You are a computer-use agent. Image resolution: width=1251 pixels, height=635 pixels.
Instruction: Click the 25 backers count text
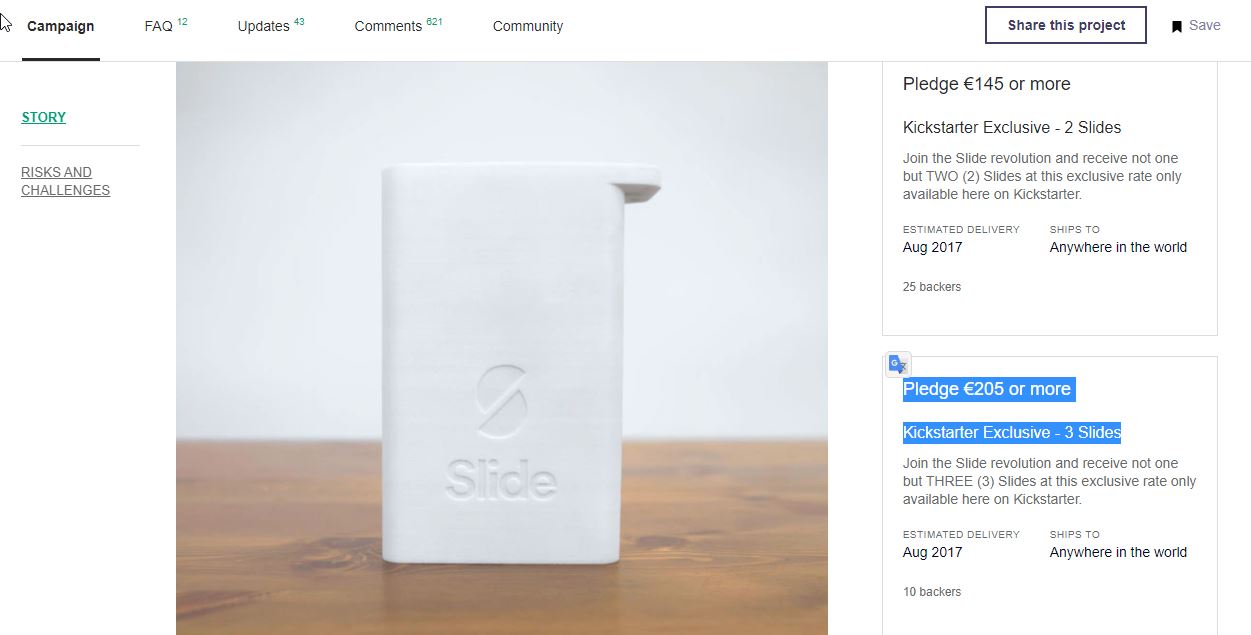click(x=932, y=287)
